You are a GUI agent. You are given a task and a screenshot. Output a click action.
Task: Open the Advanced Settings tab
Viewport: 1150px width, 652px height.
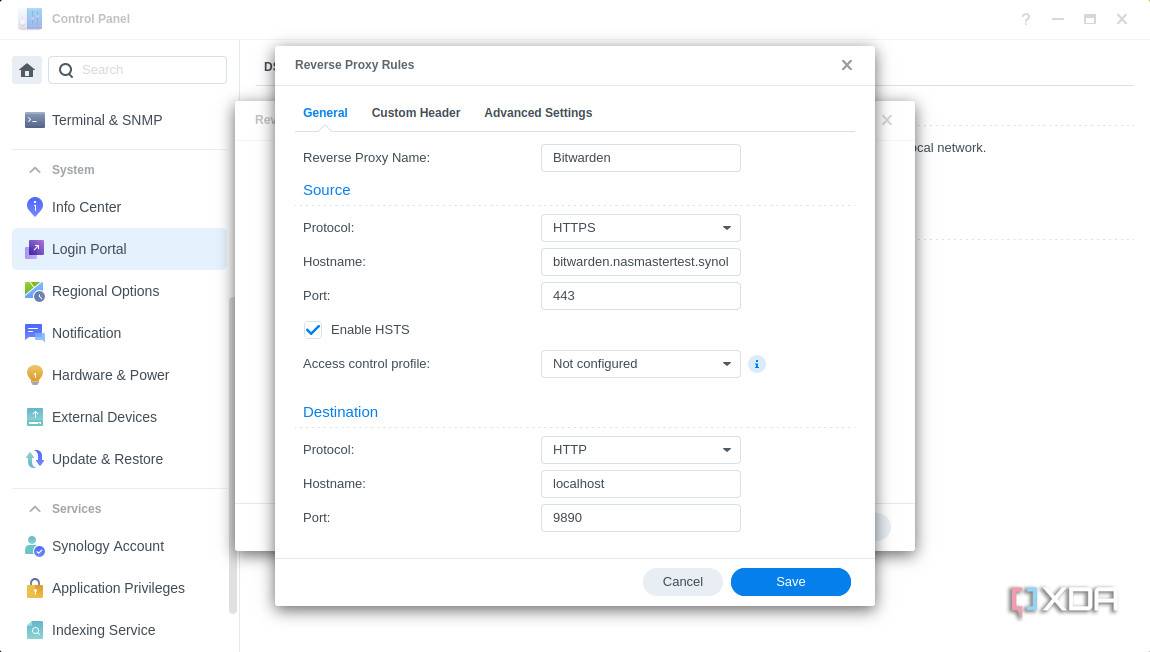(x=538, y=113)
